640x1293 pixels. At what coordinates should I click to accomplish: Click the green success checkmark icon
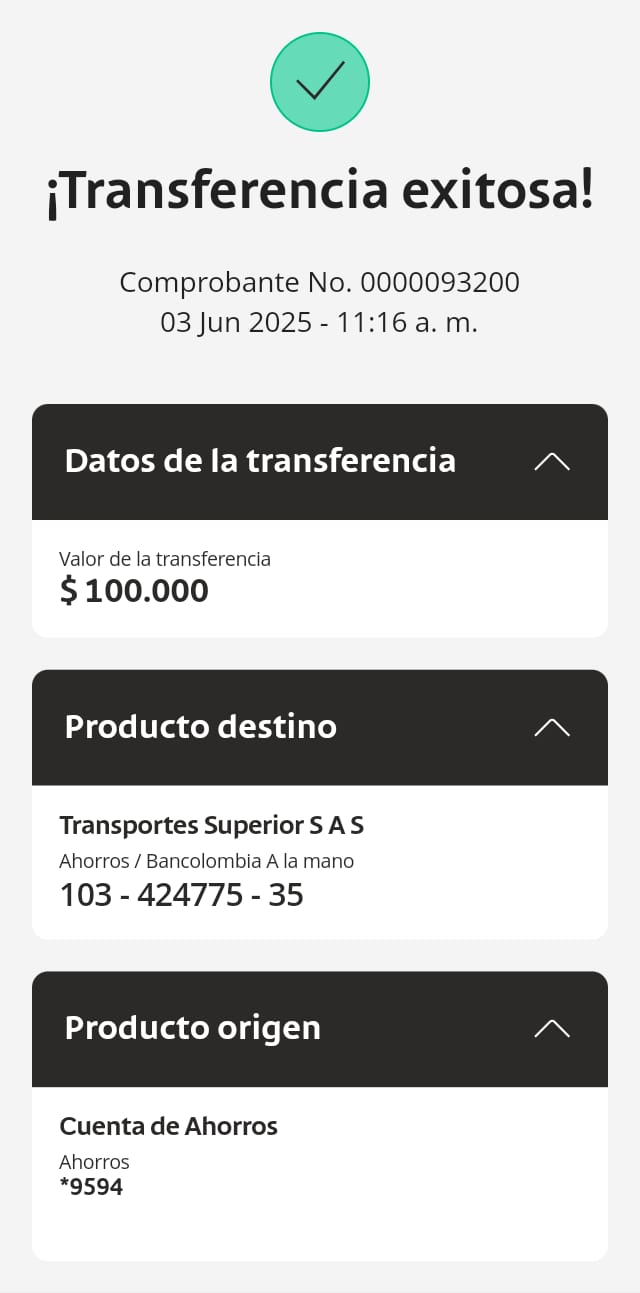coord(320,82)
